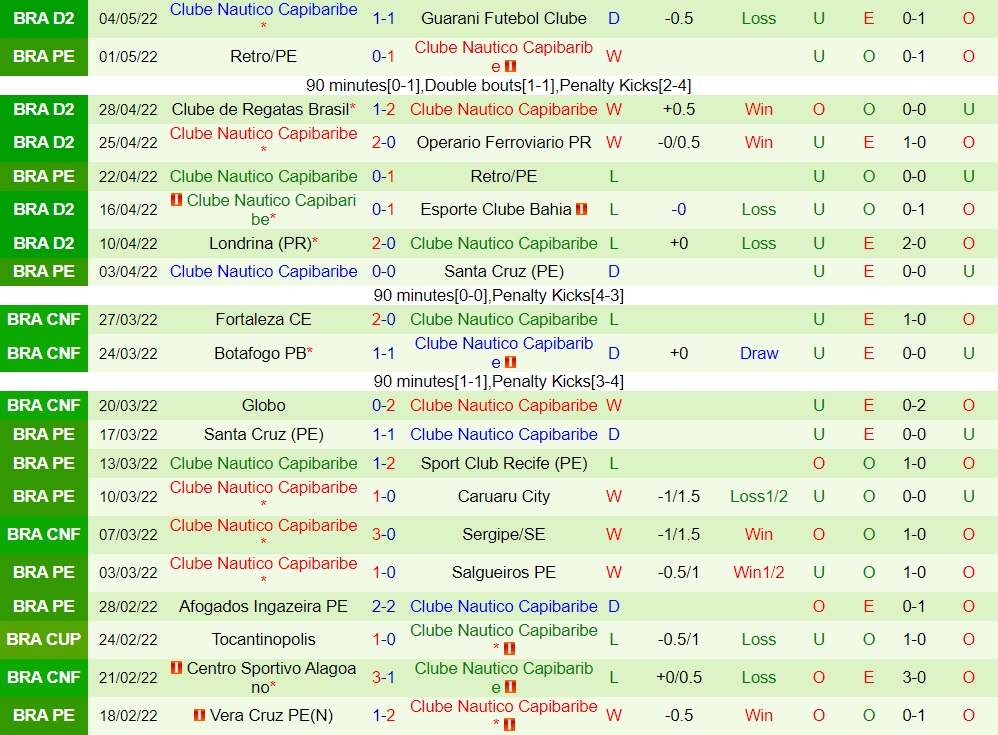Screen dimensions: 998x735
Task: Click half-time score 2-0 in Londrina row
Action: 914,243
